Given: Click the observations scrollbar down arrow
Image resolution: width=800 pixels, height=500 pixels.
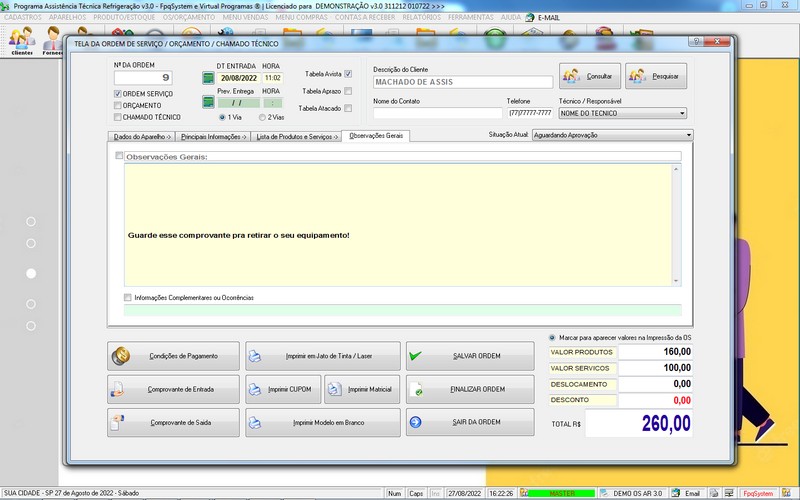Looking at the screenshot, I should pos(677,281).
